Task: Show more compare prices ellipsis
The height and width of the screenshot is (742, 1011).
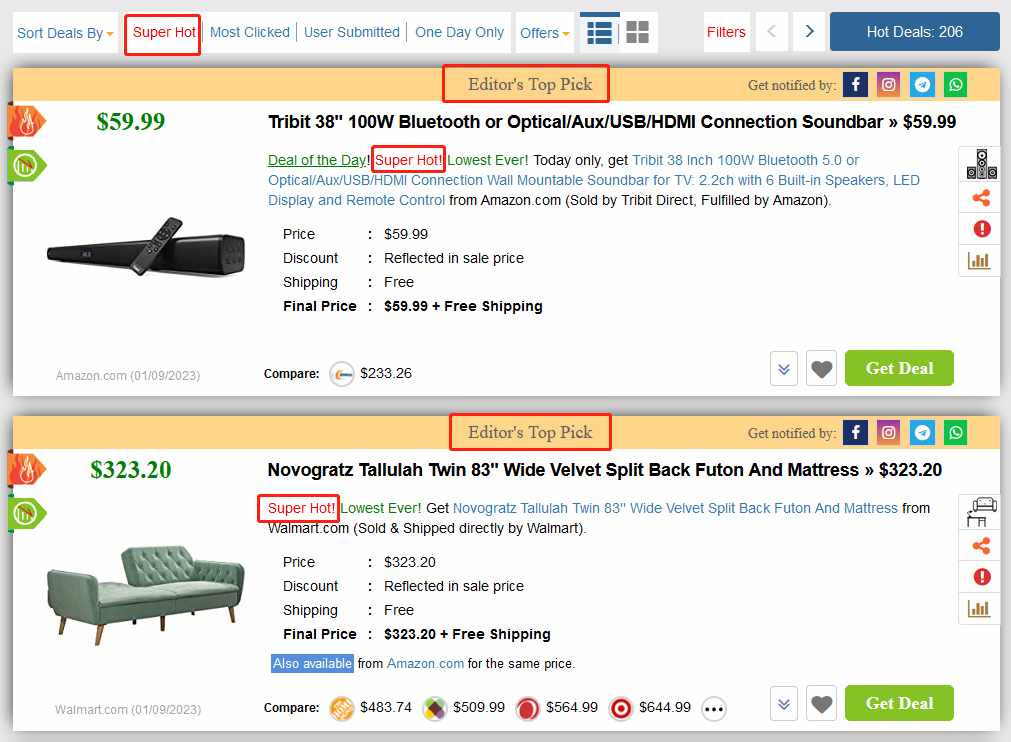Action: click(x=714, y=709)
